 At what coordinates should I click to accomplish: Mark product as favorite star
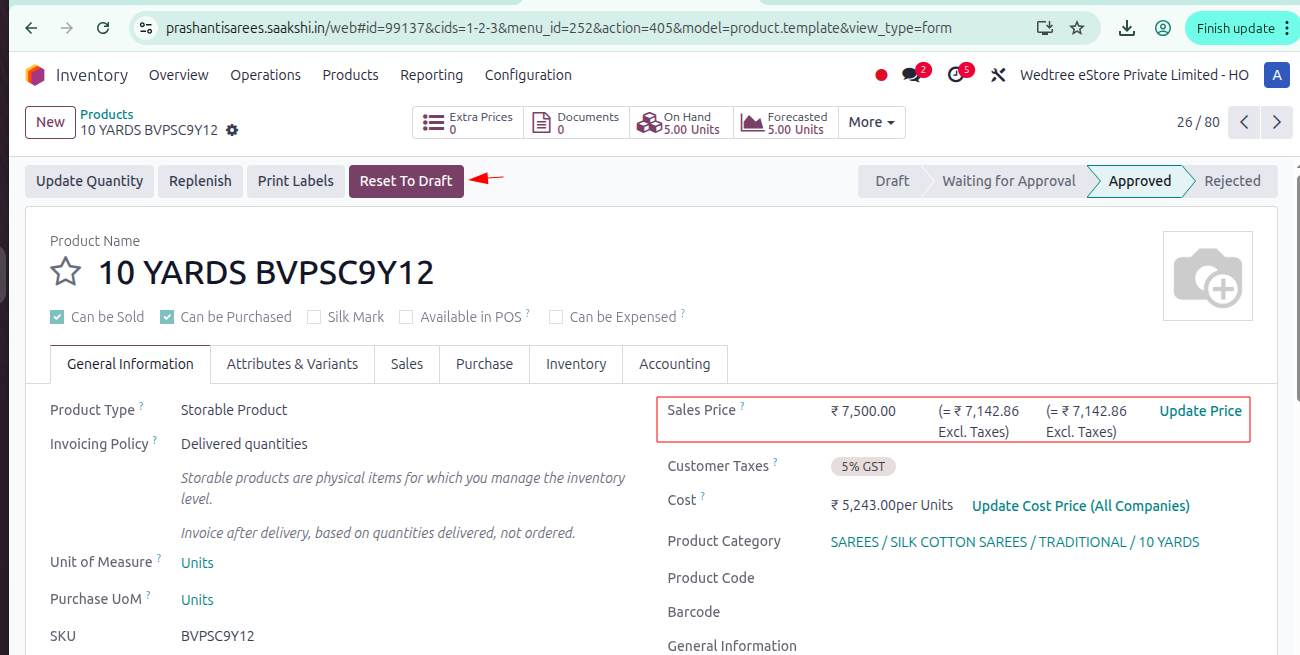[66, 272]
